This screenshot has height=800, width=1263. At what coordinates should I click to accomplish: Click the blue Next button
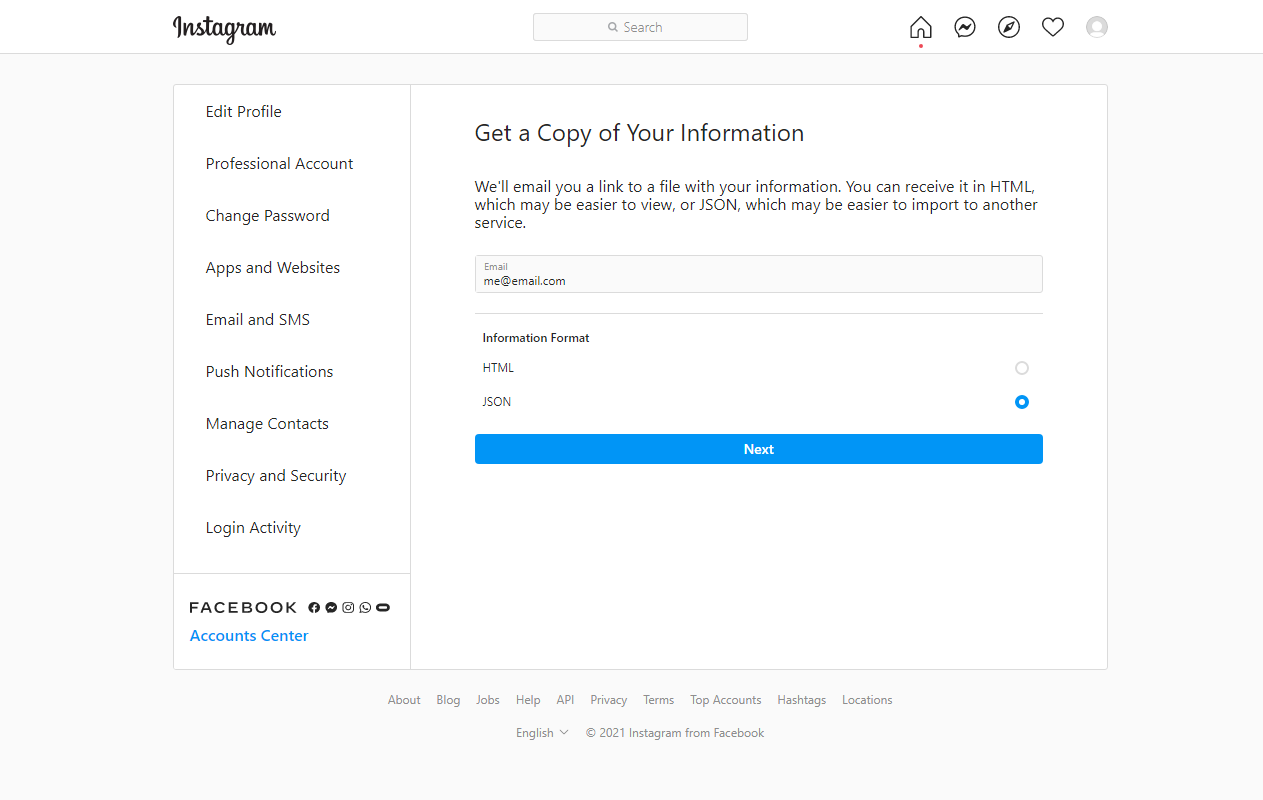759,449
